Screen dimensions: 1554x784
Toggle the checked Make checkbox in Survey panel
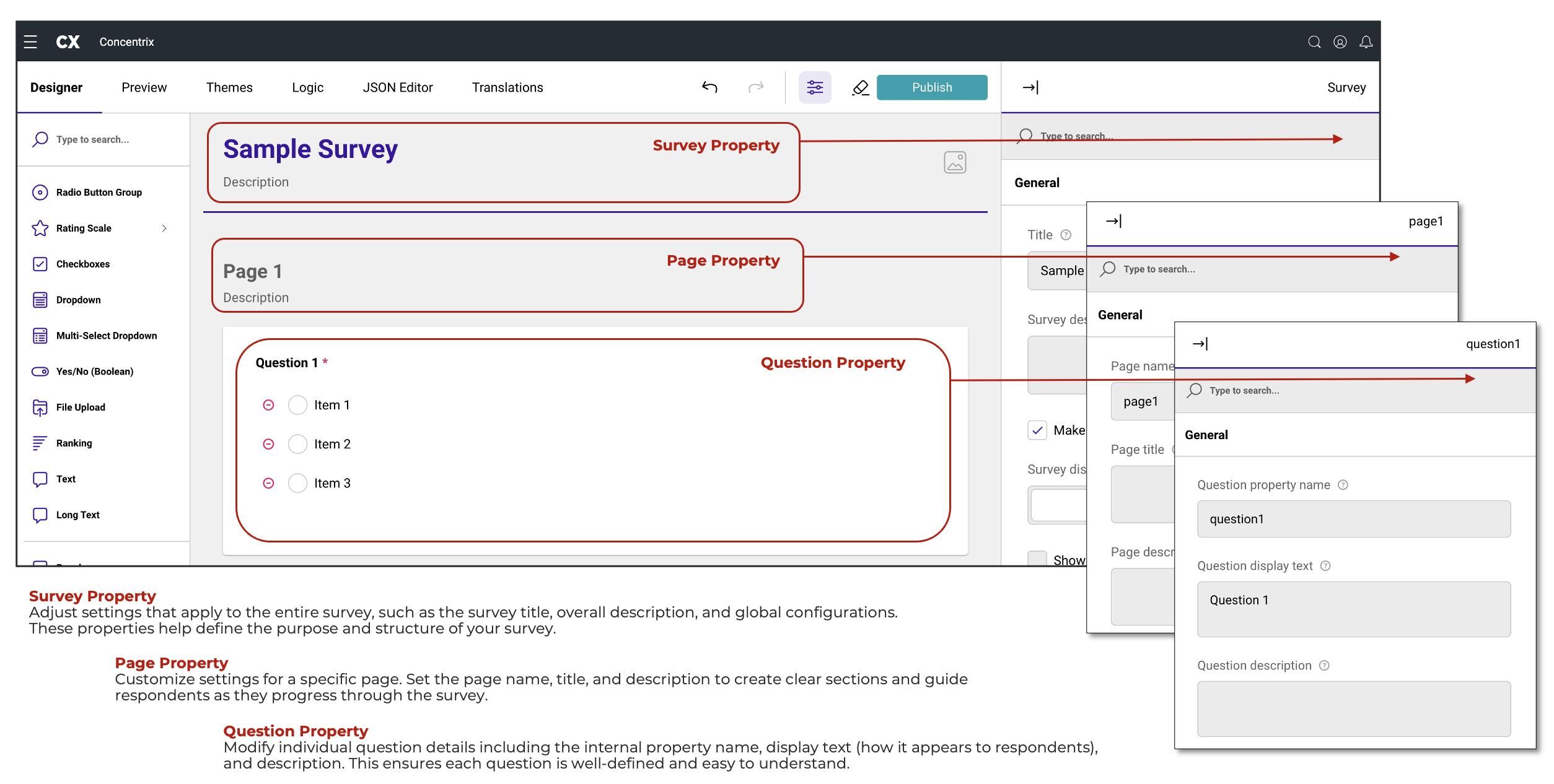pyautogui.click(x=1037, y=430)
